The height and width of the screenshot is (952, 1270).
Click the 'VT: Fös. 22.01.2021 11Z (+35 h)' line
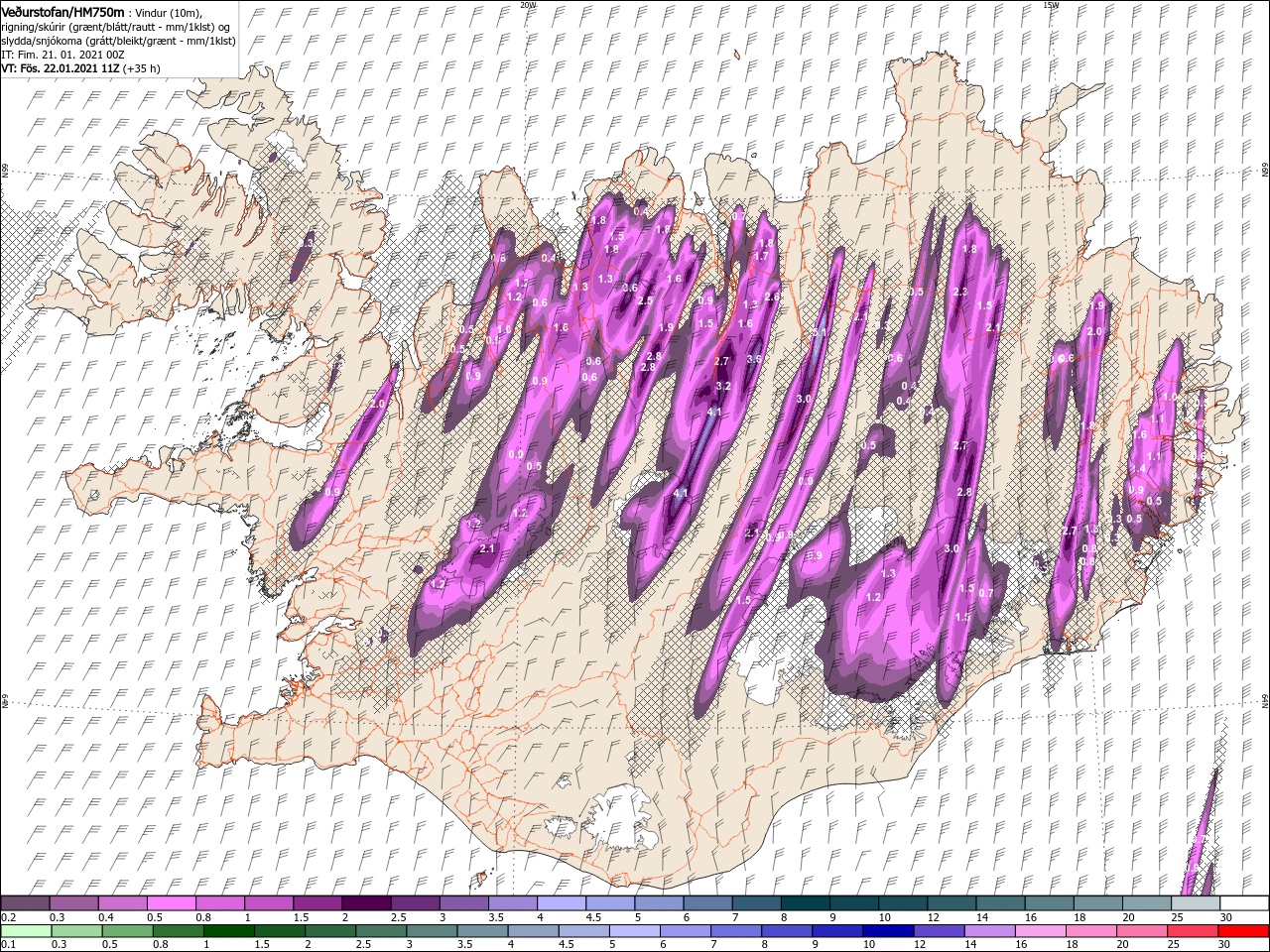point(81,68)
